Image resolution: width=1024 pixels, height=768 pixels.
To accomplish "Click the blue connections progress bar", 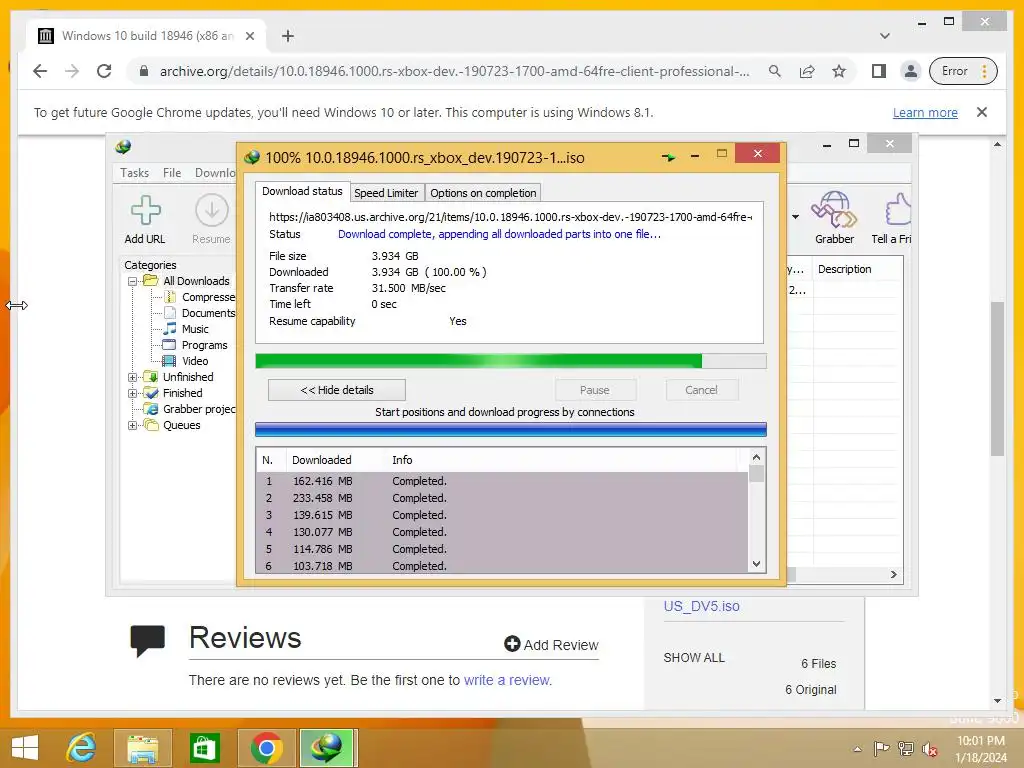I will (511, 429).
